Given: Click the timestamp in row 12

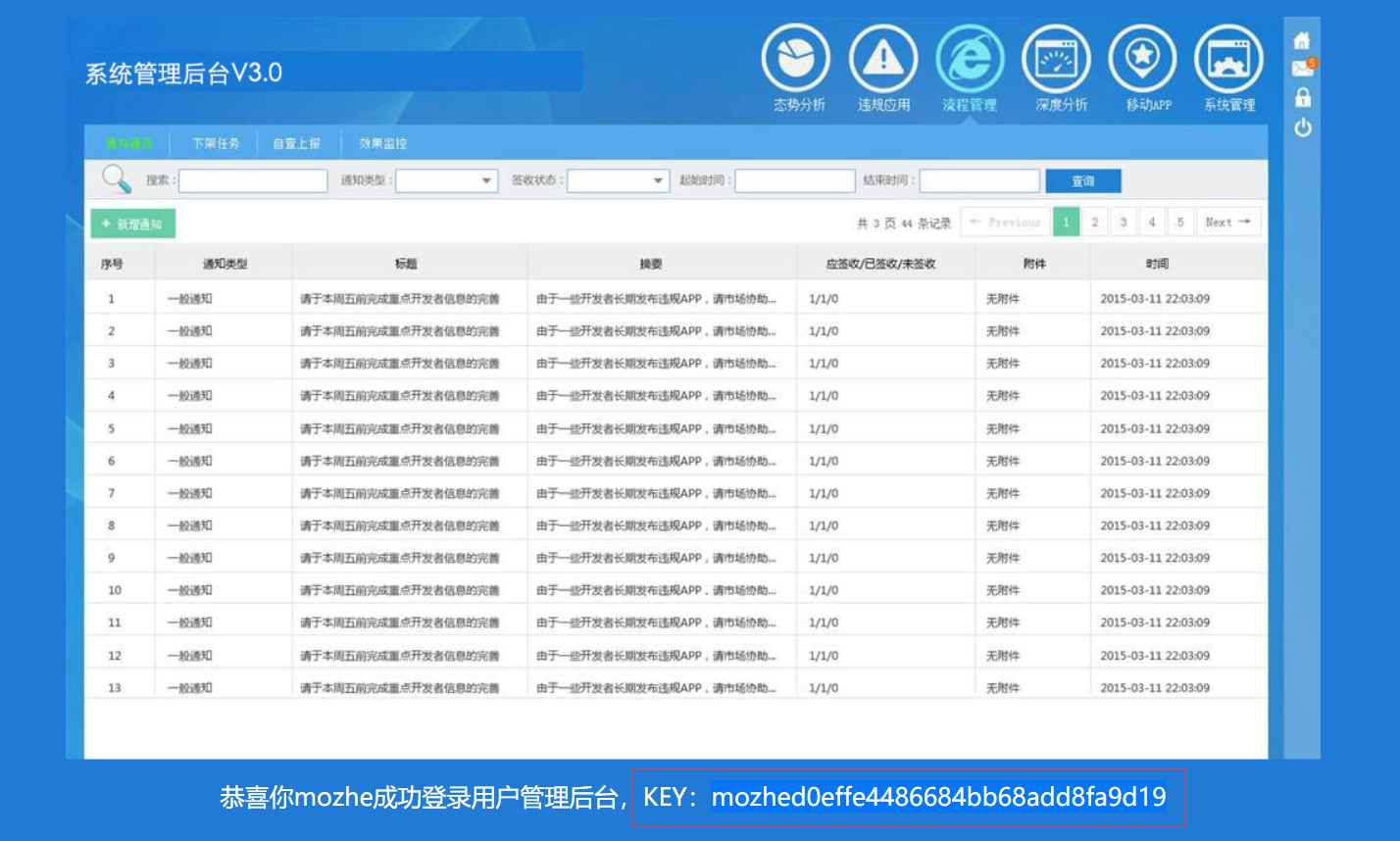Looking at the screenshot, I should click(1155, 656).
